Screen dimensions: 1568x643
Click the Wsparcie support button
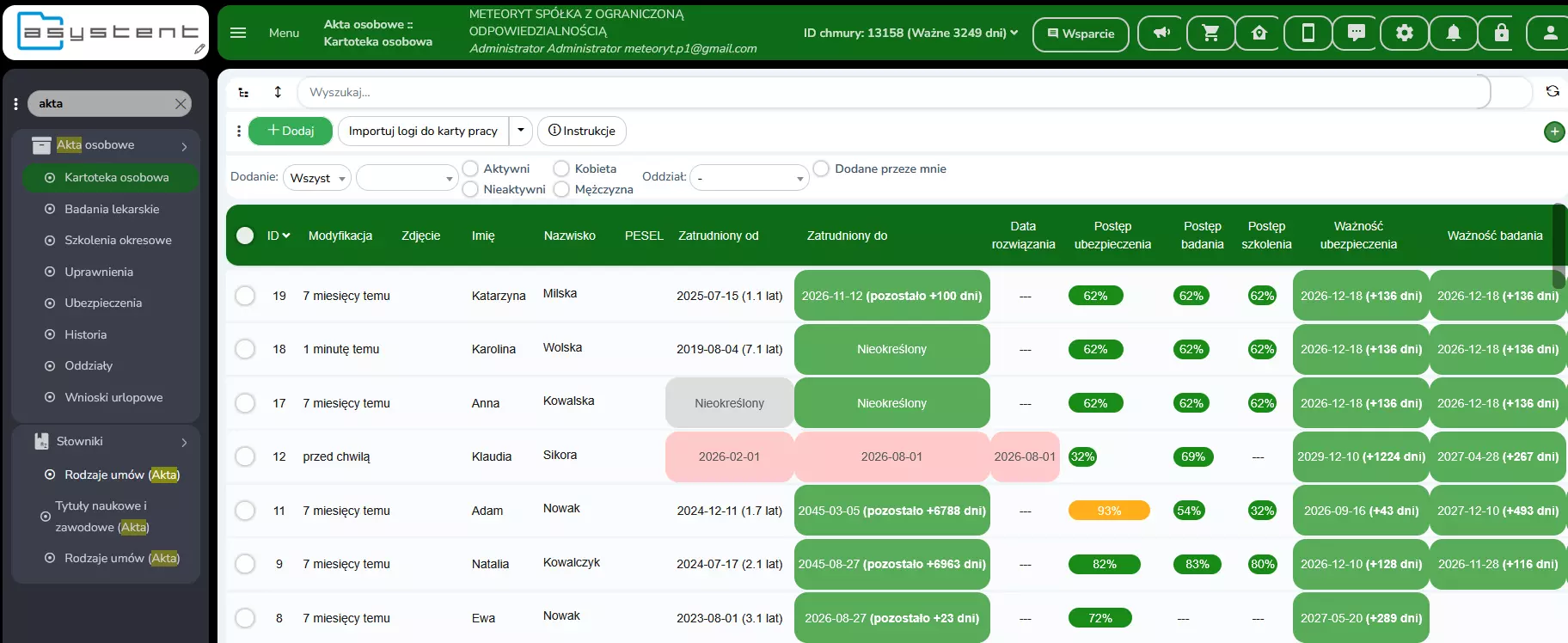point(1081,34)
